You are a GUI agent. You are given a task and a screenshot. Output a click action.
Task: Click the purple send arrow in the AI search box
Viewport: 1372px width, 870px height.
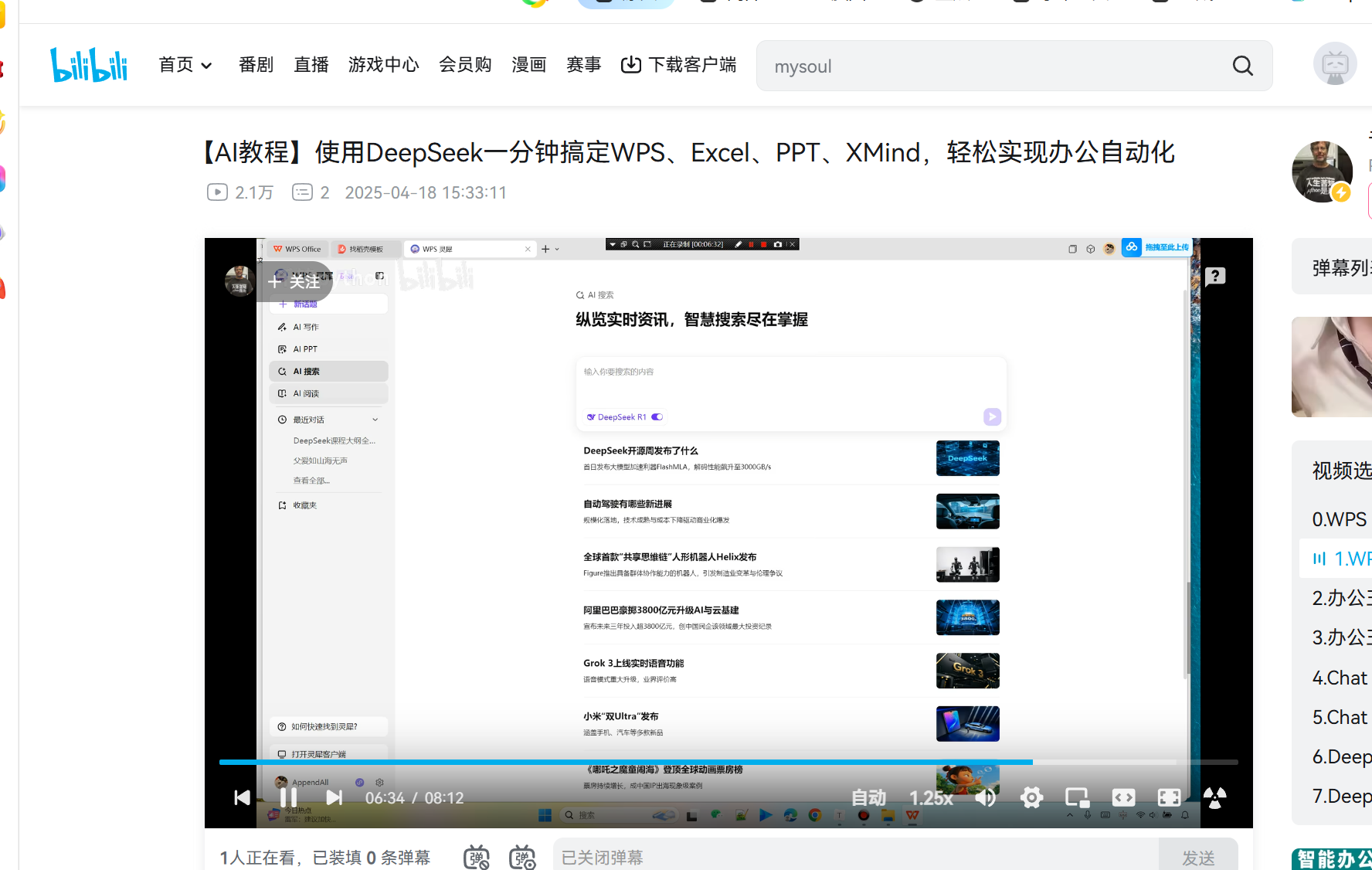point(992,417)
